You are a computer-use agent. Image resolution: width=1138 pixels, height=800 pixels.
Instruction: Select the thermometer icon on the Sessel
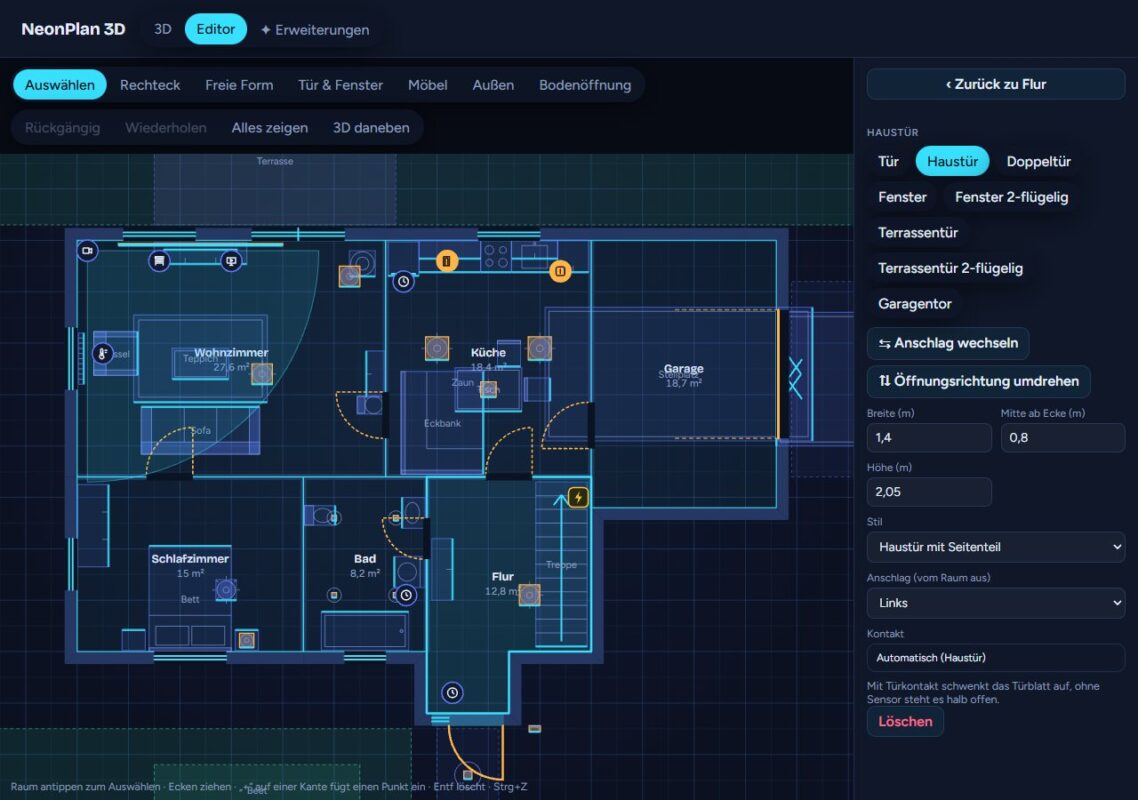click(x=102, y=354)
